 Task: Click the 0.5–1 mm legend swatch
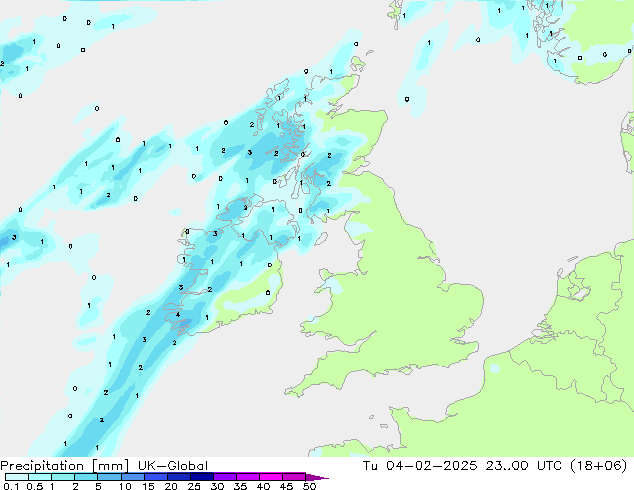pyautogui.click(x=40, y=477)
